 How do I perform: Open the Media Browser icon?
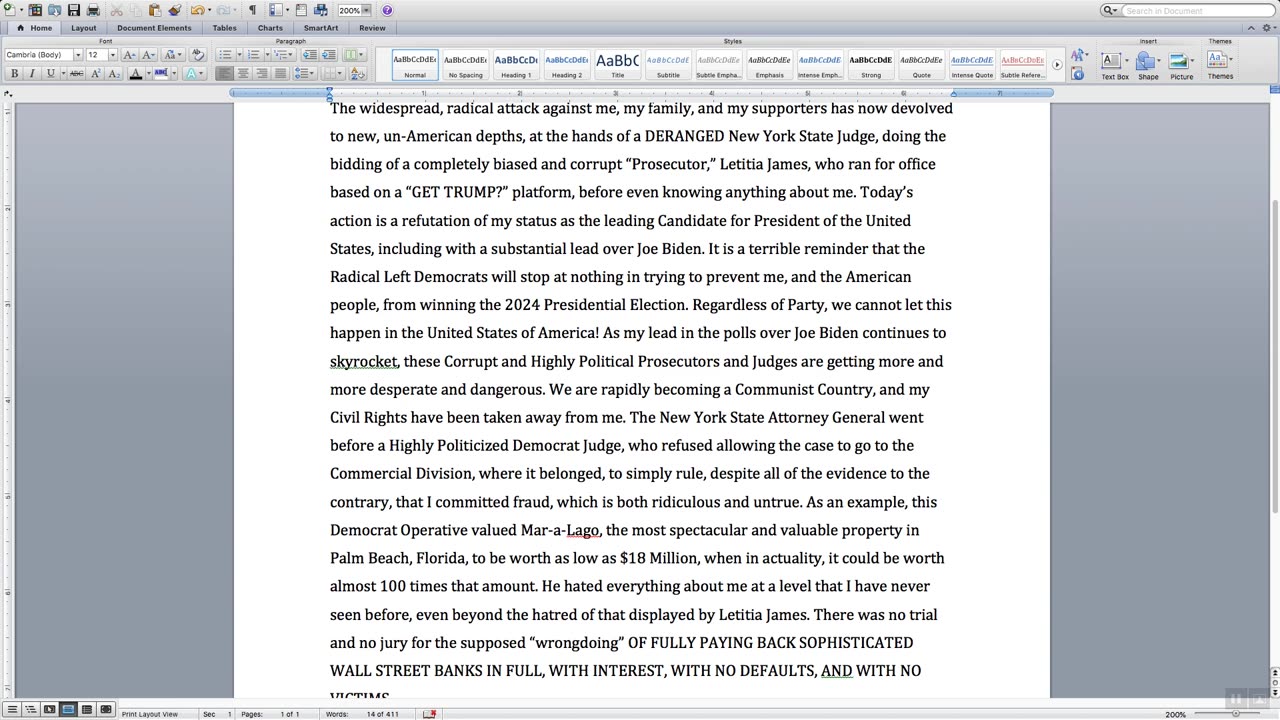coord(321,10)
